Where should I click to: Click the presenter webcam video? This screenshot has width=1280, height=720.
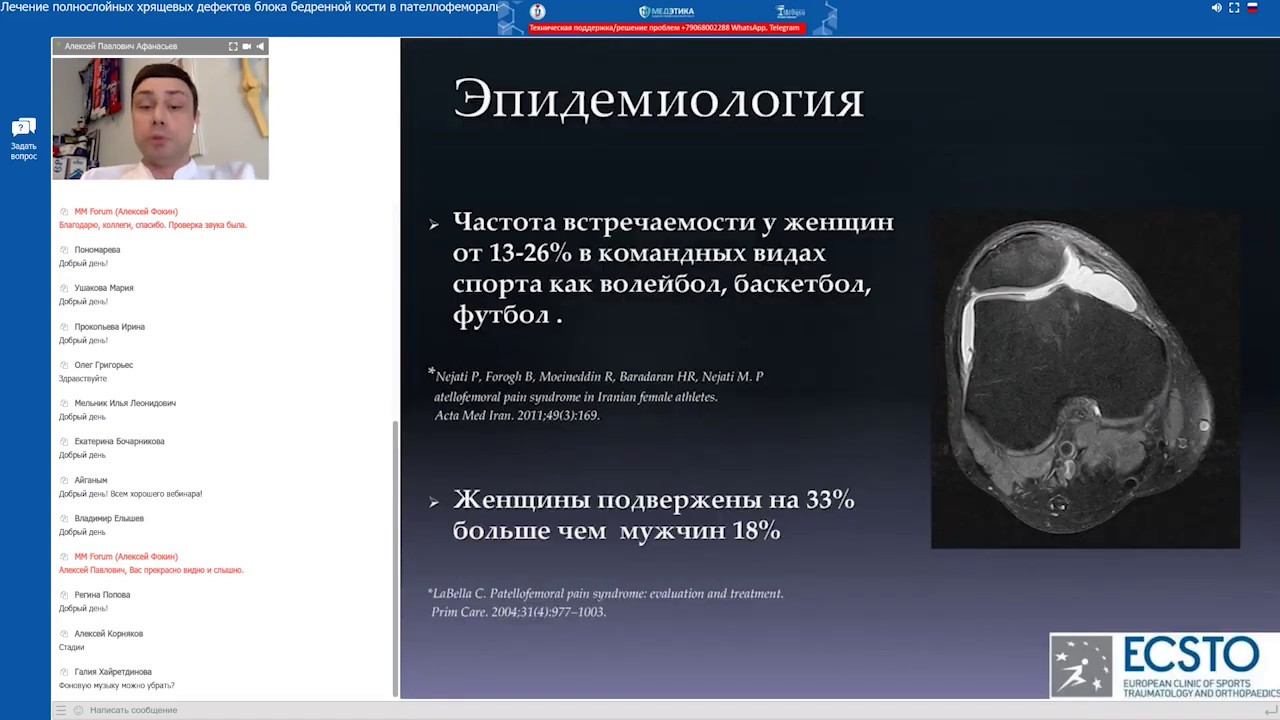click(160, 118)
